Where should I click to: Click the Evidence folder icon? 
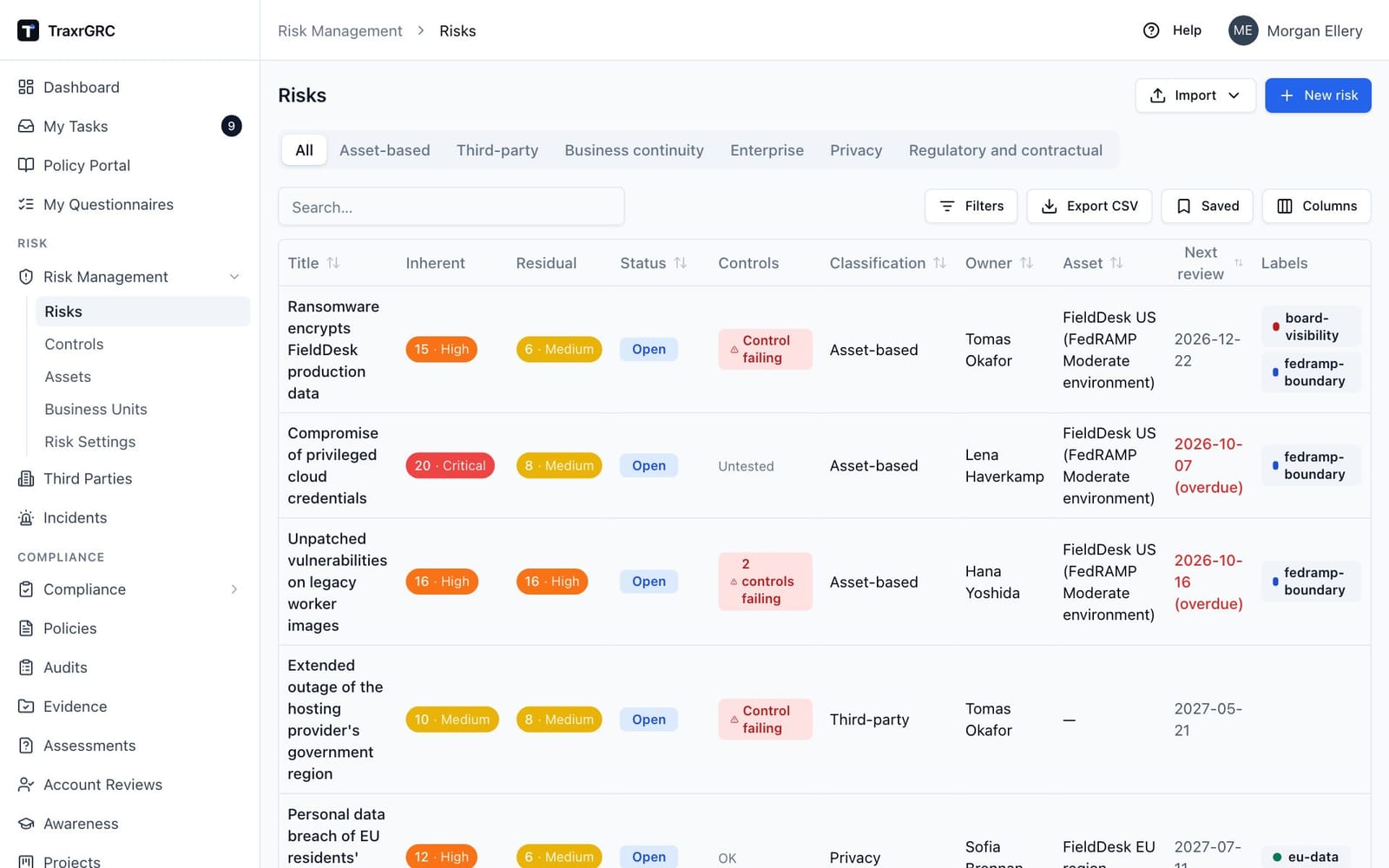tap(26, 706)
